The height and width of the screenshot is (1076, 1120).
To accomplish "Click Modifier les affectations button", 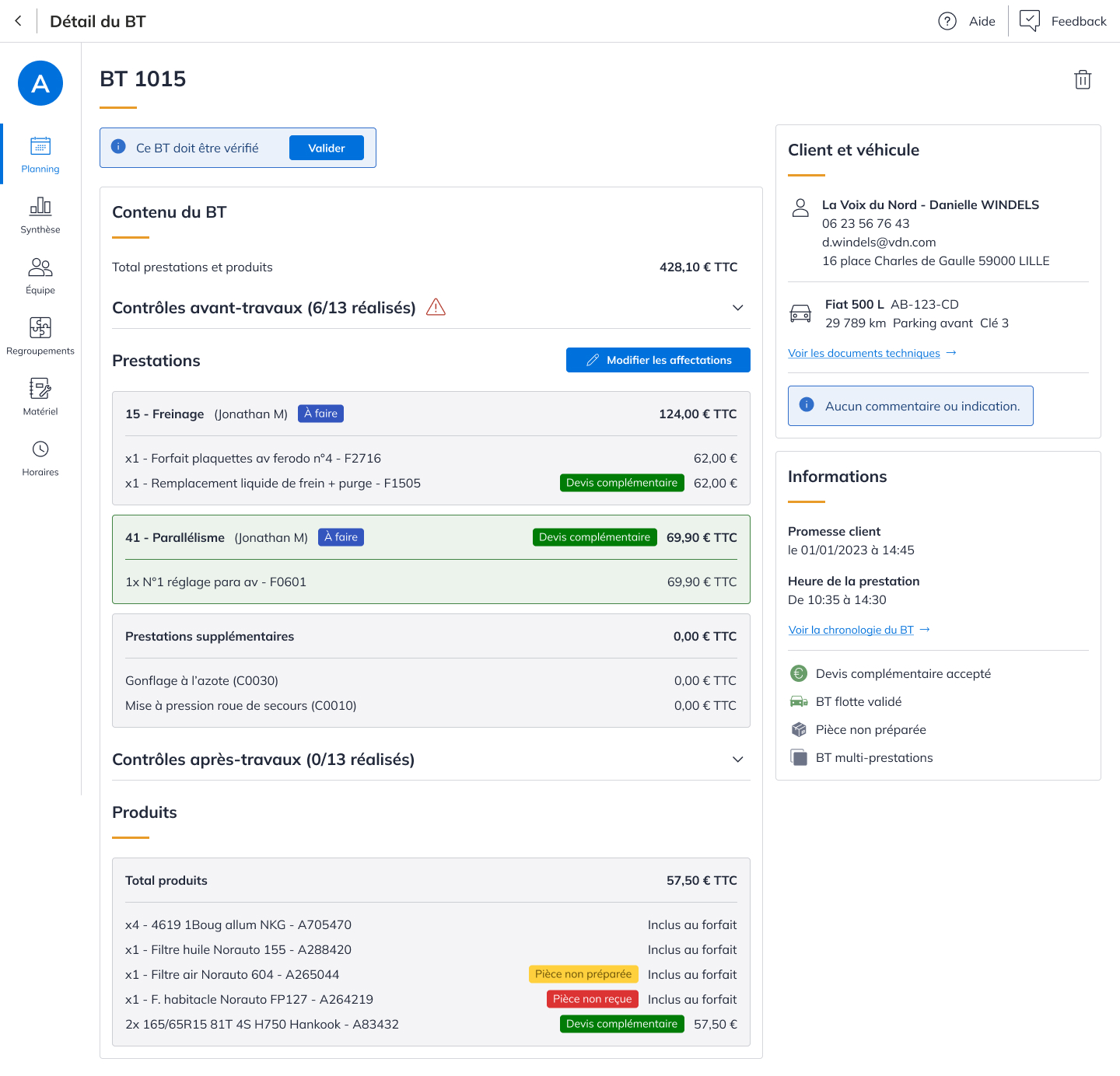I will pyautogui.click(x=658, y=360).
